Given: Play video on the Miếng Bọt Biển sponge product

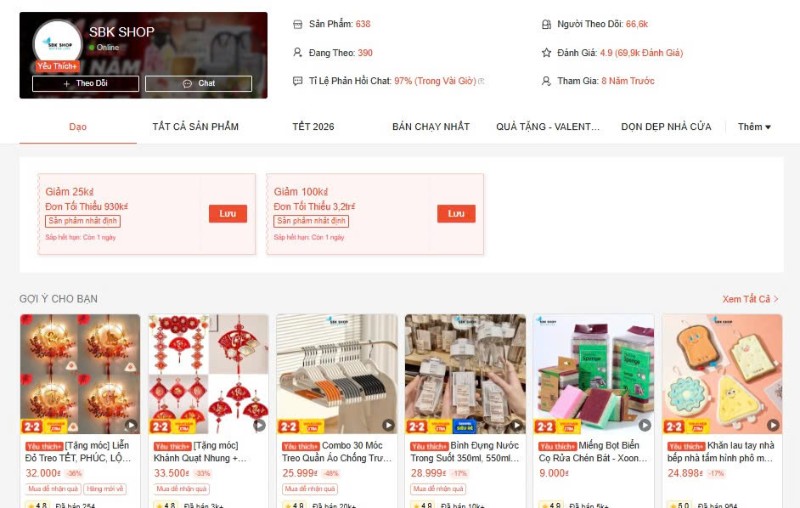Looking at the screenshot, I should (x=645, y=425).
